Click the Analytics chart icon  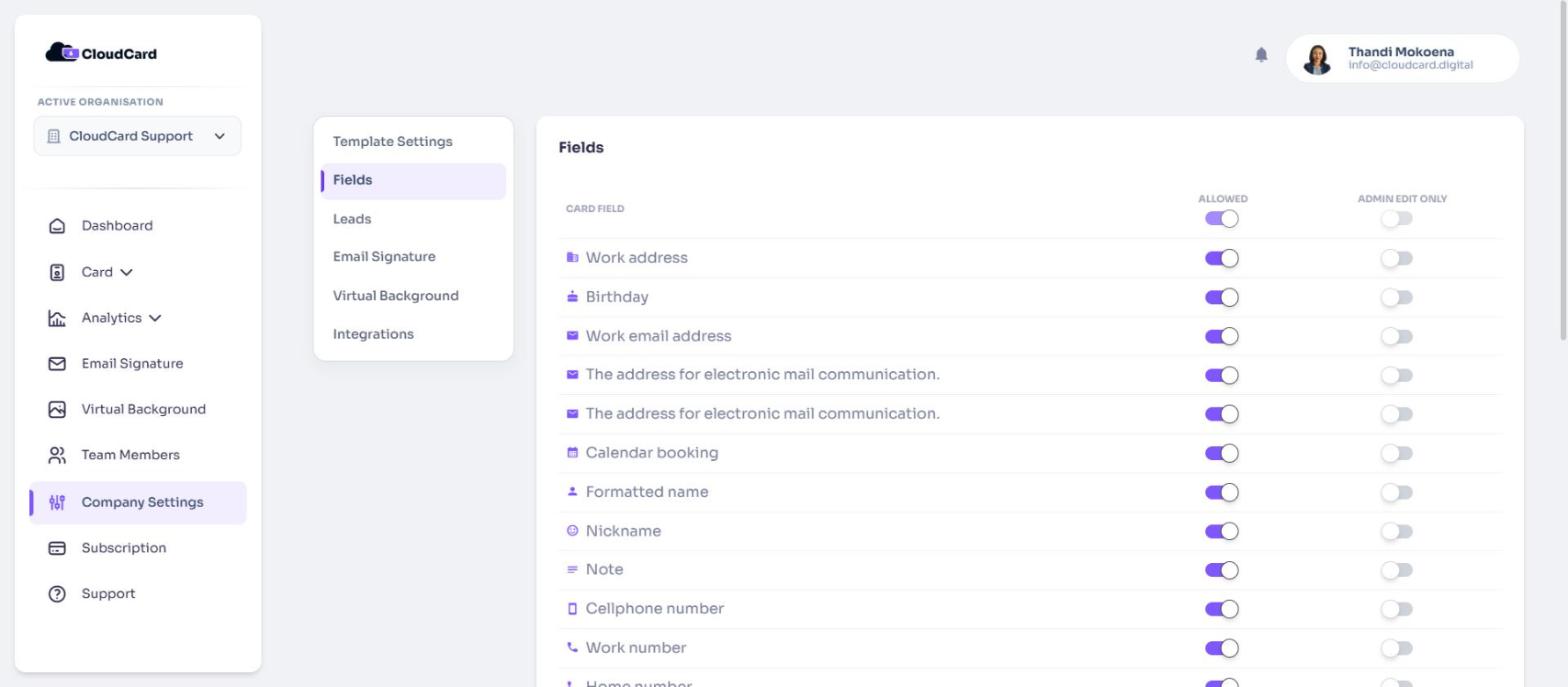(57, 318)
